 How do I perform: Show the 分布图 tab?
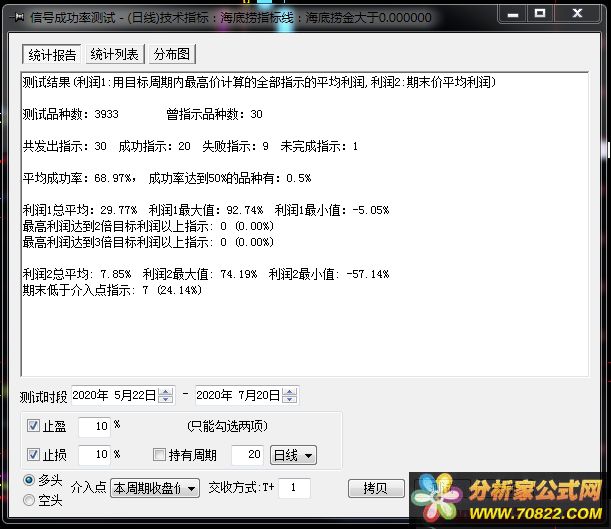tap(172, 54)
